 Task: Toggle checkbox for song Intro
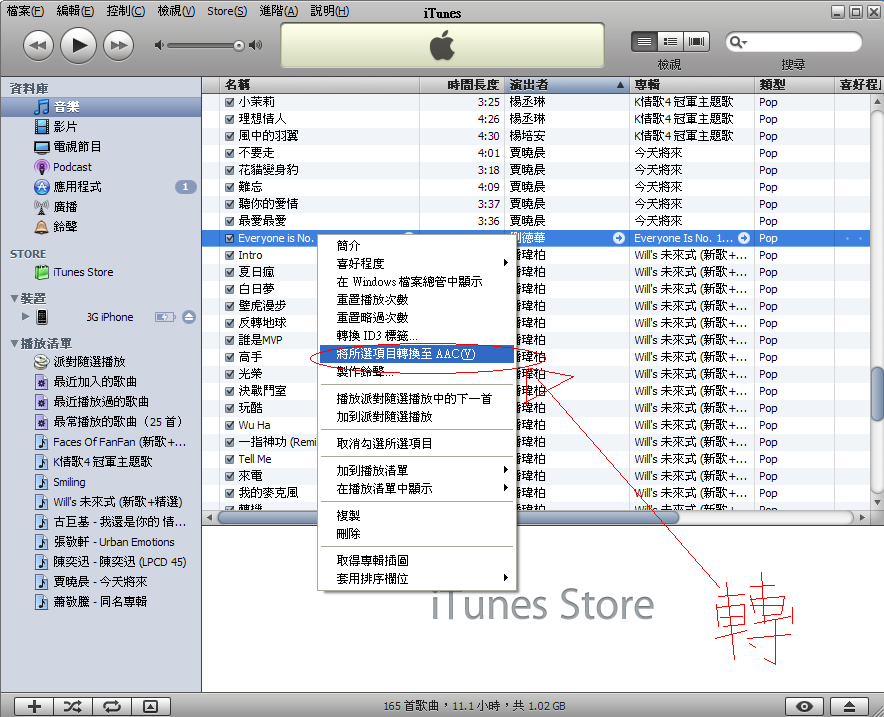pos(230,255)
